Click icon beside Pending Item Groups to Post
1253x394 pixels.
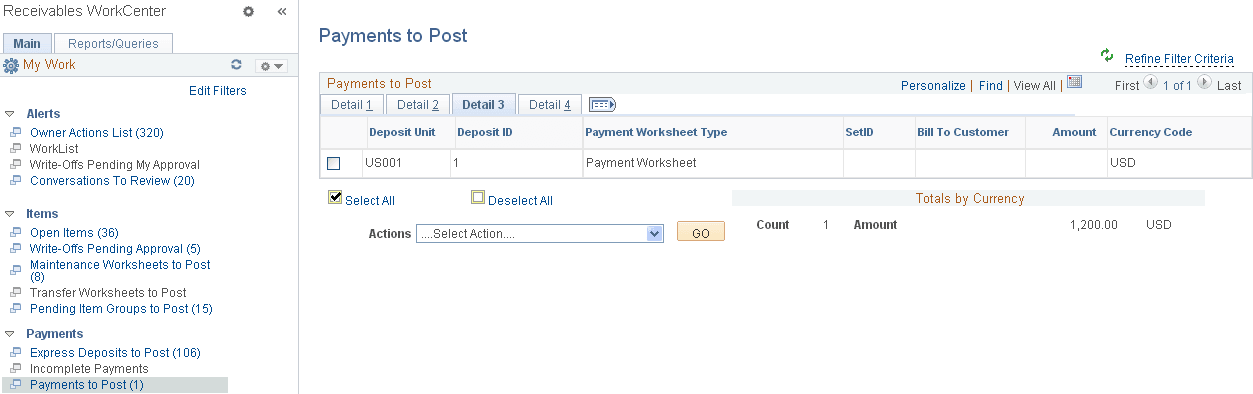coord(15,308)
